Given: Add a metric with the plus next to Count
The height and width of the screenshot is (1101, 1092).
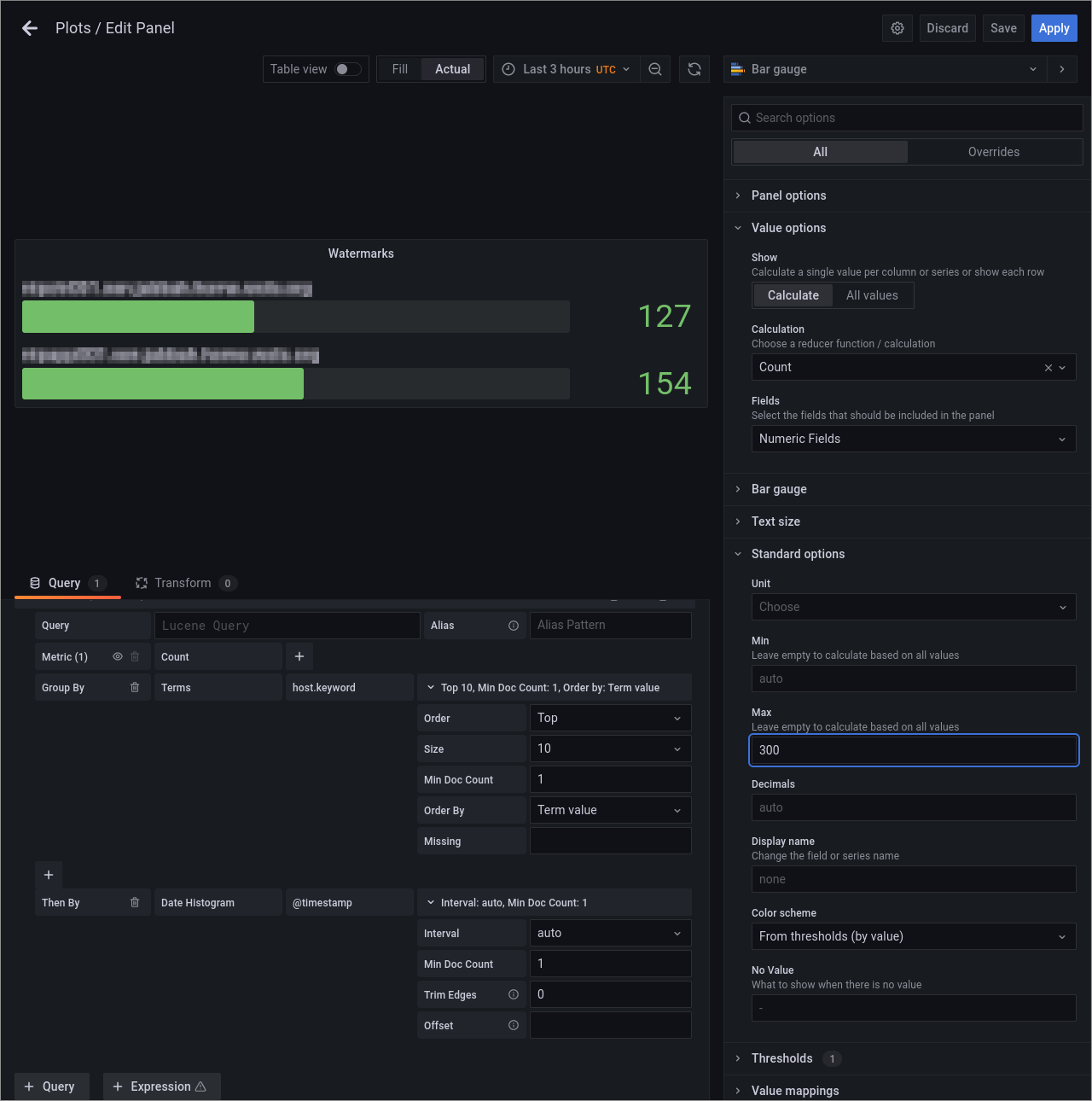Looking at the screenshot, I should coord(299,656).
